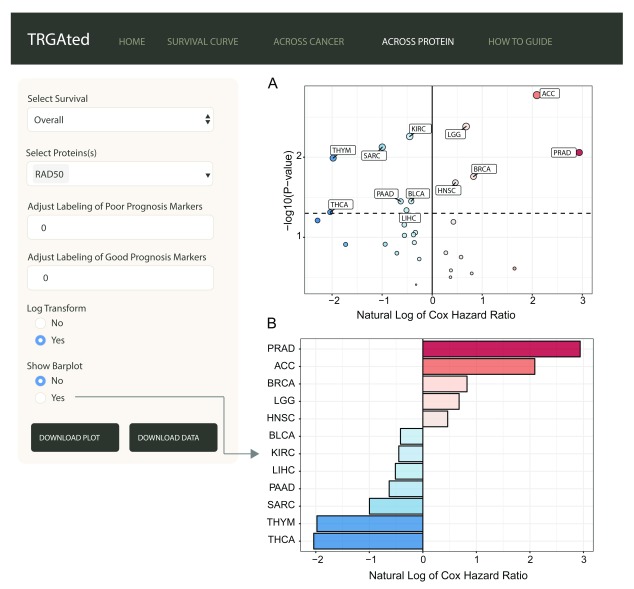Focus the Poor Prognosis Markers labeling field
The image size is (634, 589).
click(120, 228)
